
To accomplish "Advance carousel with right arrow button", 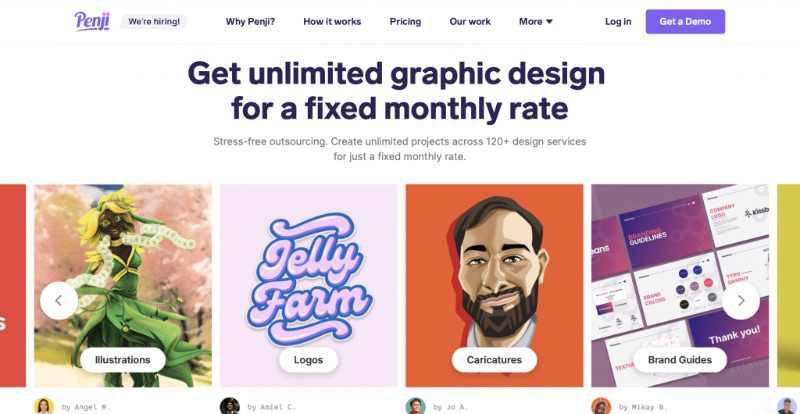I will point(740,301).
